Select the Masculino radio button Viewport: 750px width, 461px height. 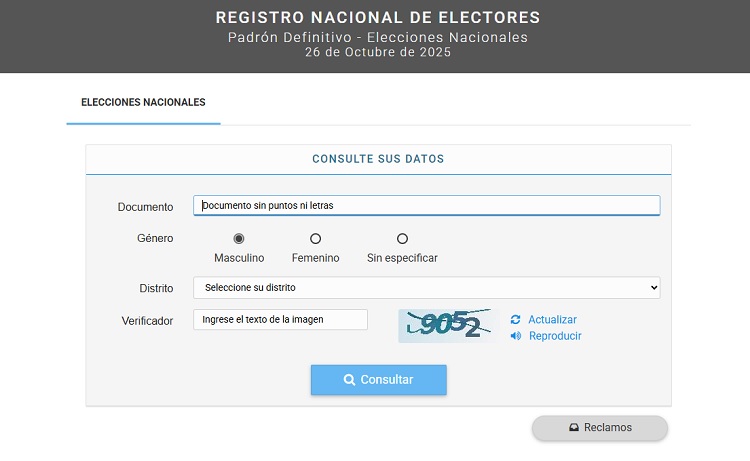coord(239,239)
